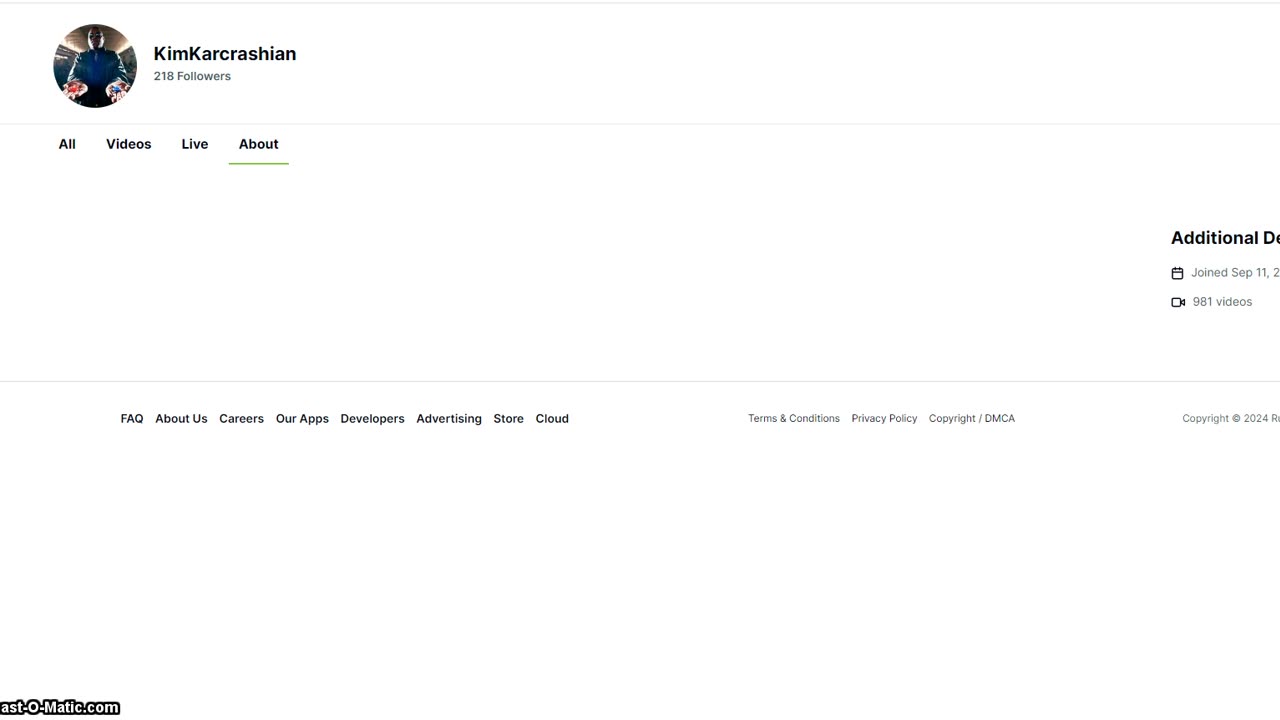
Task: Click the KimKarcrashian channel name
Action: coord(225,54)
